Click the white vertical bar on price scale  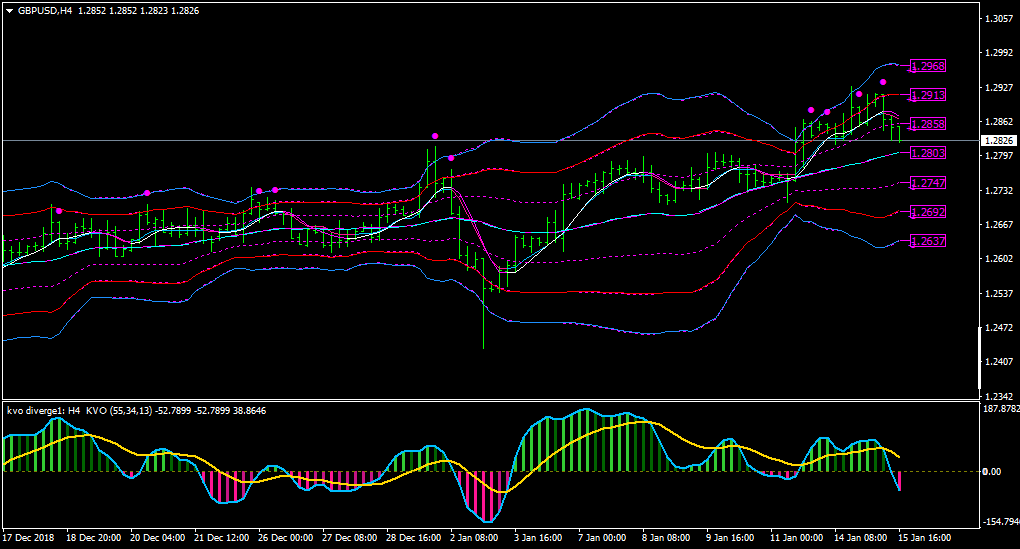tap(980, 358)
